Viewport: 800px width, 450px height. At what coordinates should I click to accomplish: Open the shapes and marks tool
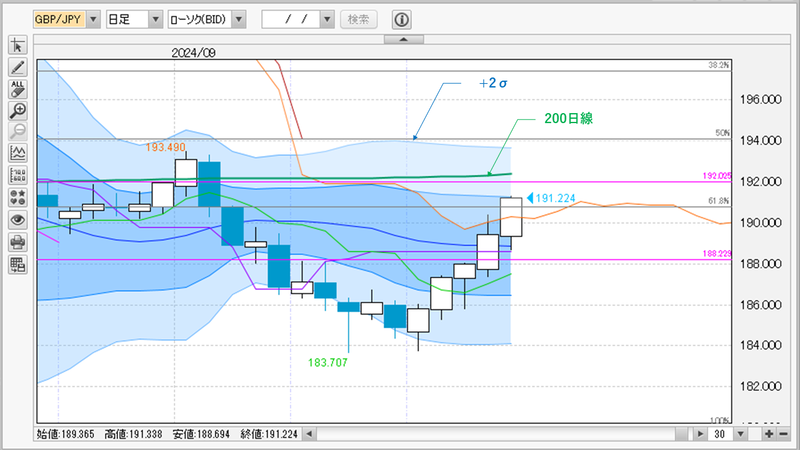[17, 197]
